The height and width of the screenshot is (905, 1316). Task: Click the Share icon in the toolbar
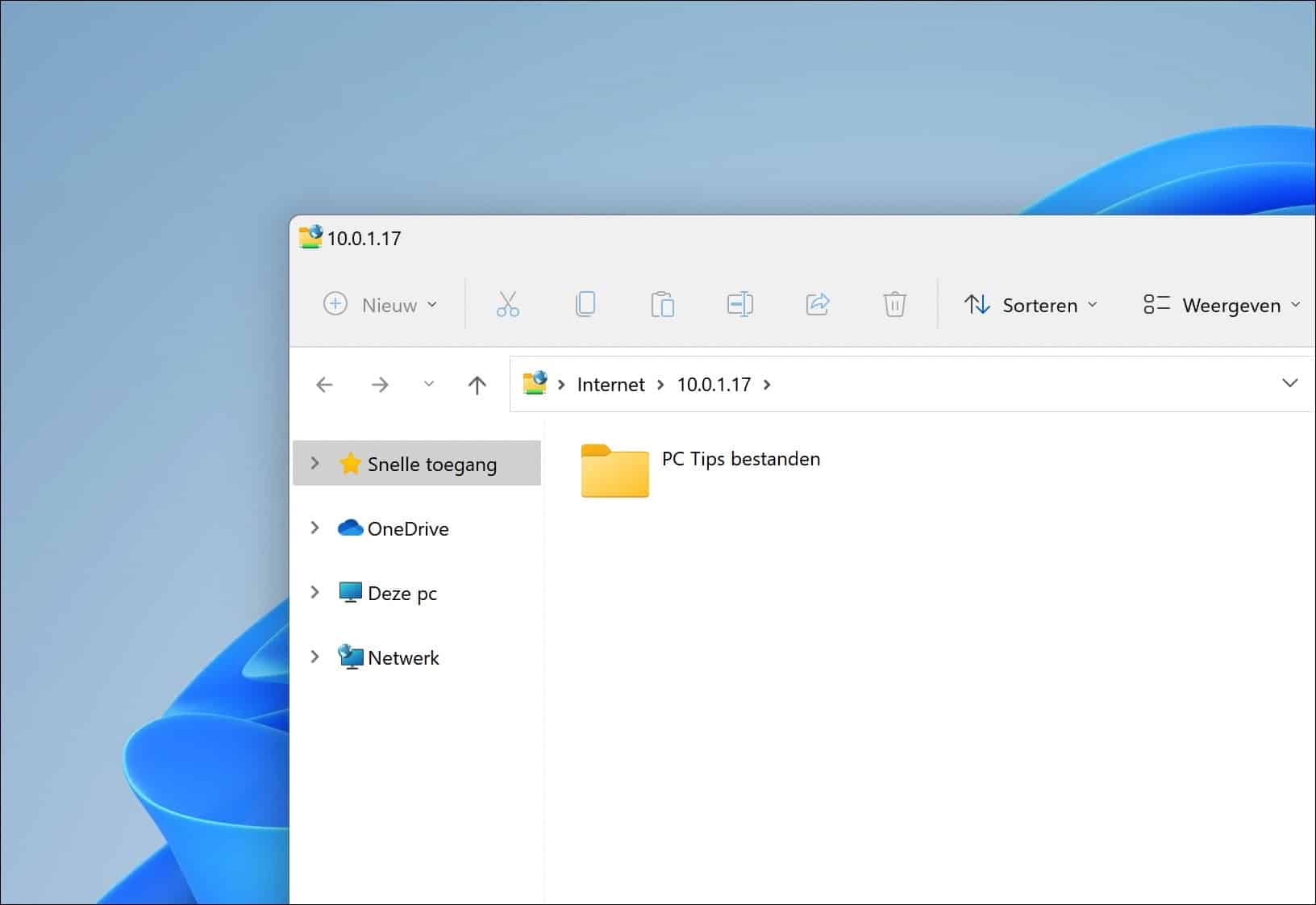[818, 304]
